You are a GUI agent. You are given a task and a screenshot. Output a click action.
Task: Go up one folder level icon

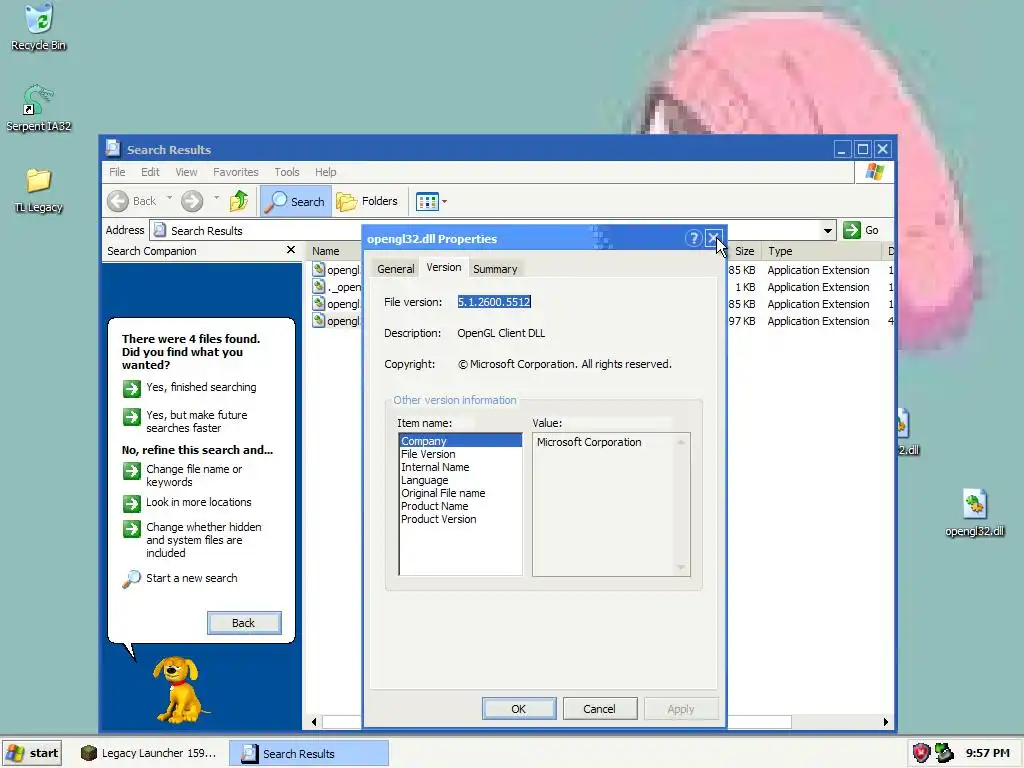click(239, 201)
